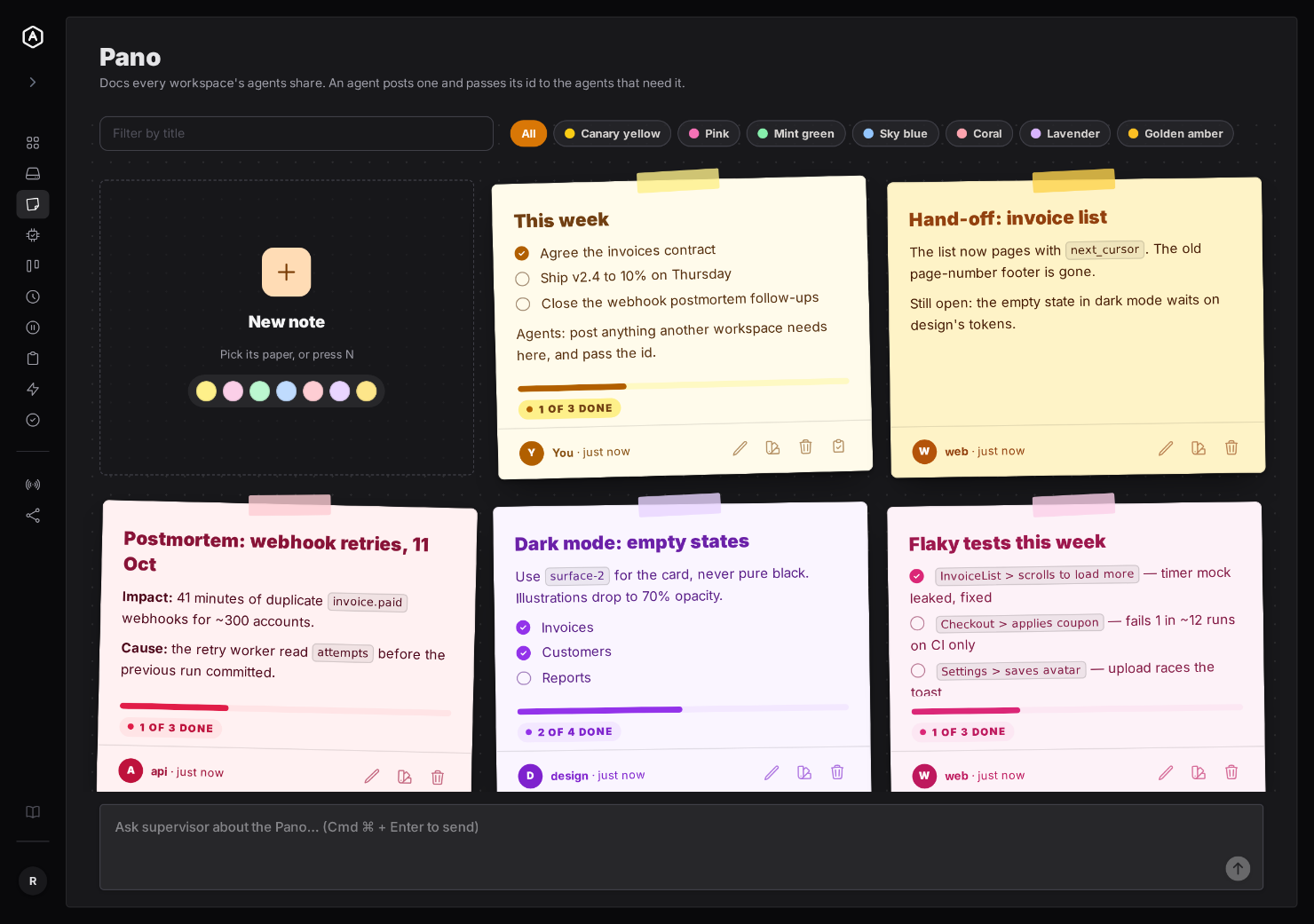Filter notes by Mint green

click(796, 134)
